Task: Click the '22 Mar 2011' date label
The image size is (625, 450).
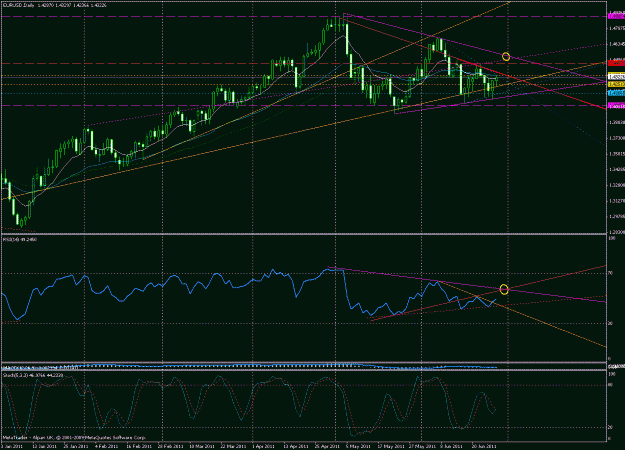Action: (233, 446)
